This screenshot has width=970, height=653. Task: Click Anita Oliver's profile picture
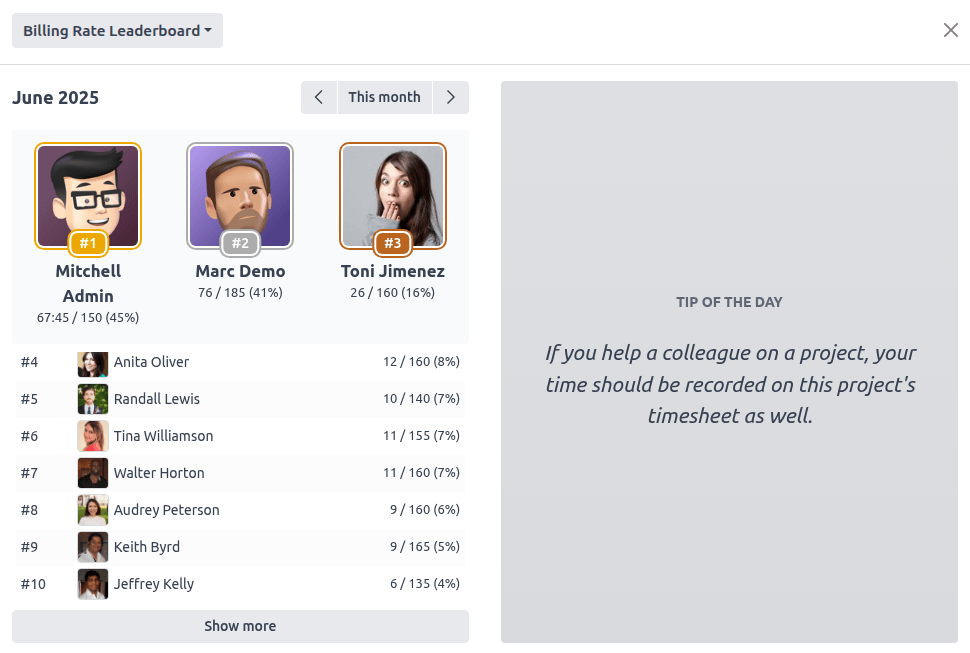[92, 364]
